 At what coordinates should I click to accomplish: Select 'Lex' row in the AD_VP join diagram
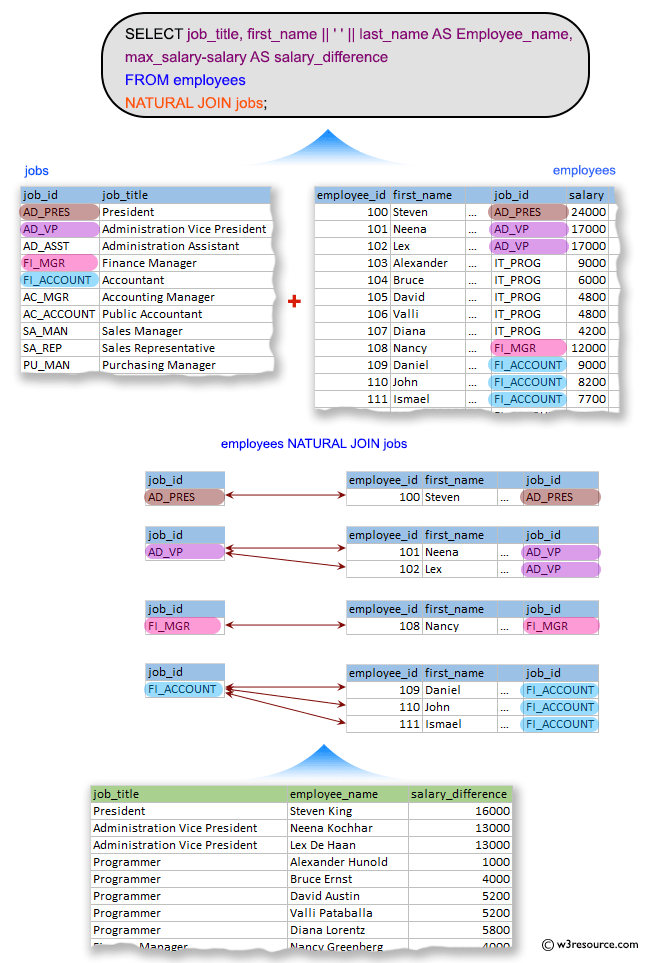click(472, 569)
